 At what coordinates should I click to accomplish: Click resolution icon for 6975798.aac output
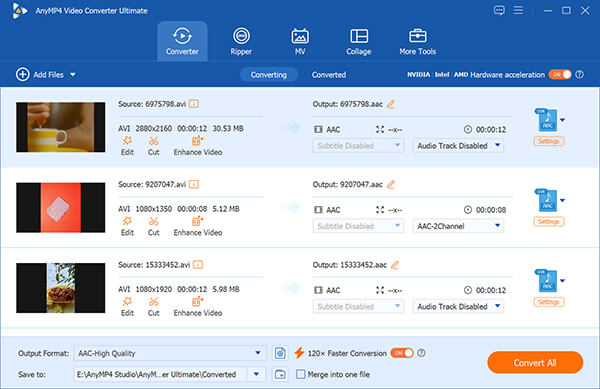pos(380,130)
